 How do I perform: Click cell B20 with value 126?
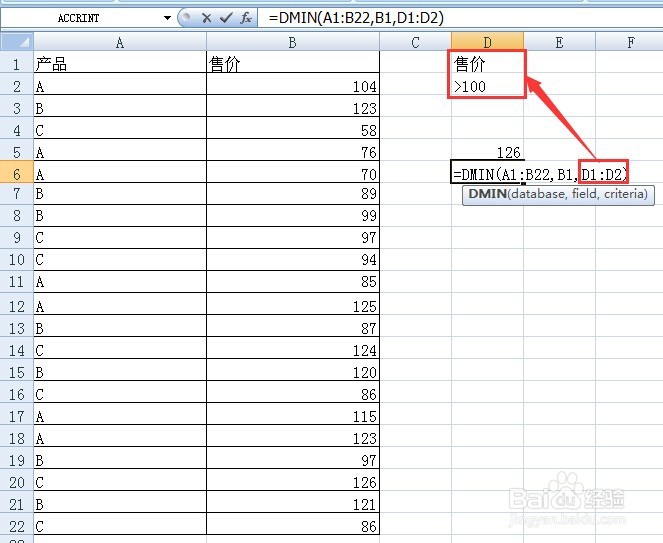coord(293,480)
